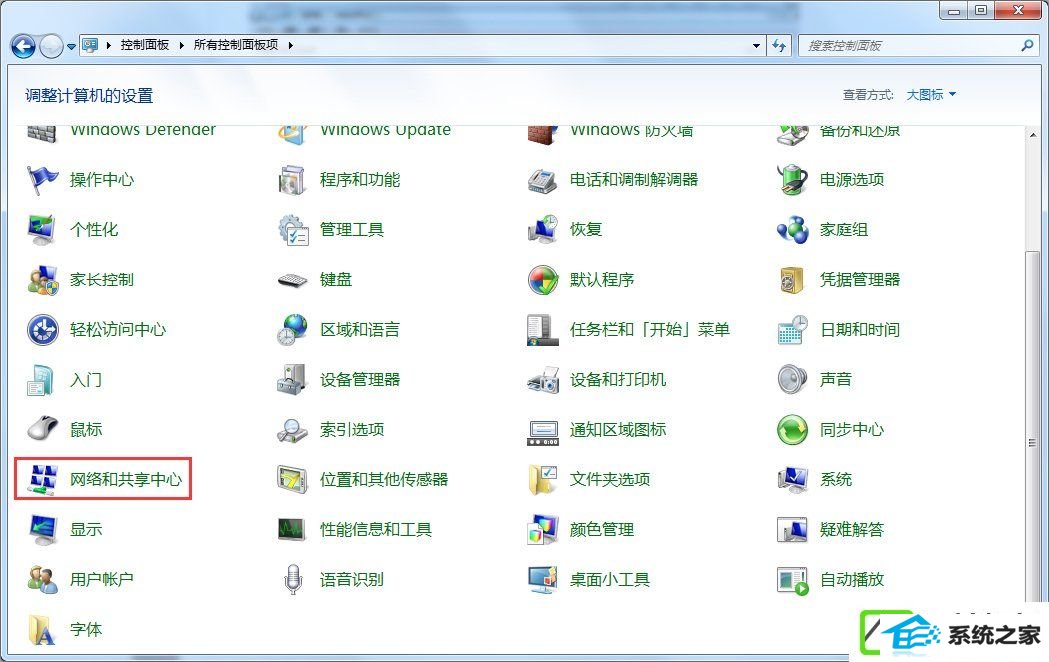The height and width of the screenshot is (662, 1049).
Task: Click the 备份和还原 label
Action: [860, 130]
